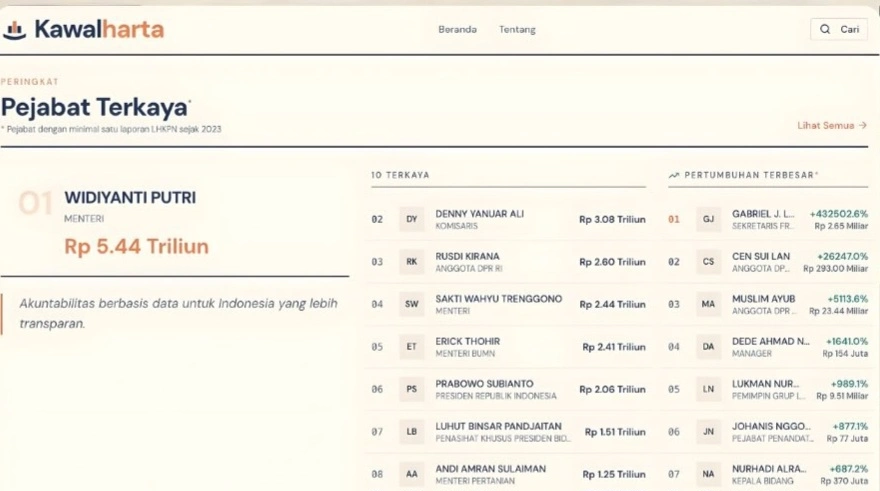
Task: Click the Pejabat Terkaya heading
Action: tap(94, 107)
